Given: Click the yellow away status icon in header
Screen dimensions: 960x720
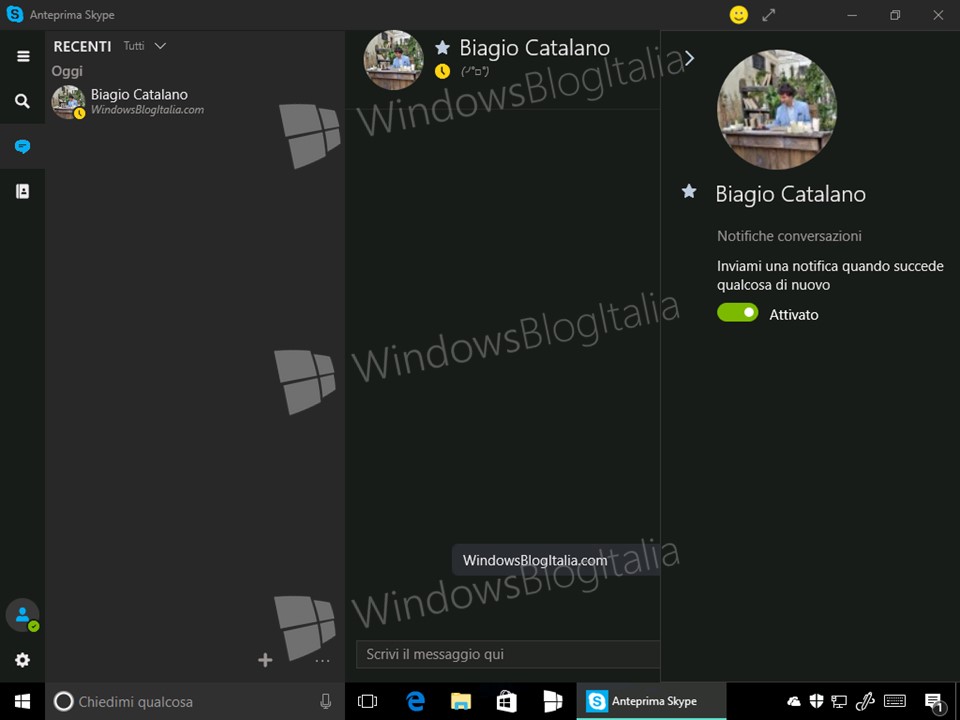Looking at the screenshot, I should coord(442,72).
